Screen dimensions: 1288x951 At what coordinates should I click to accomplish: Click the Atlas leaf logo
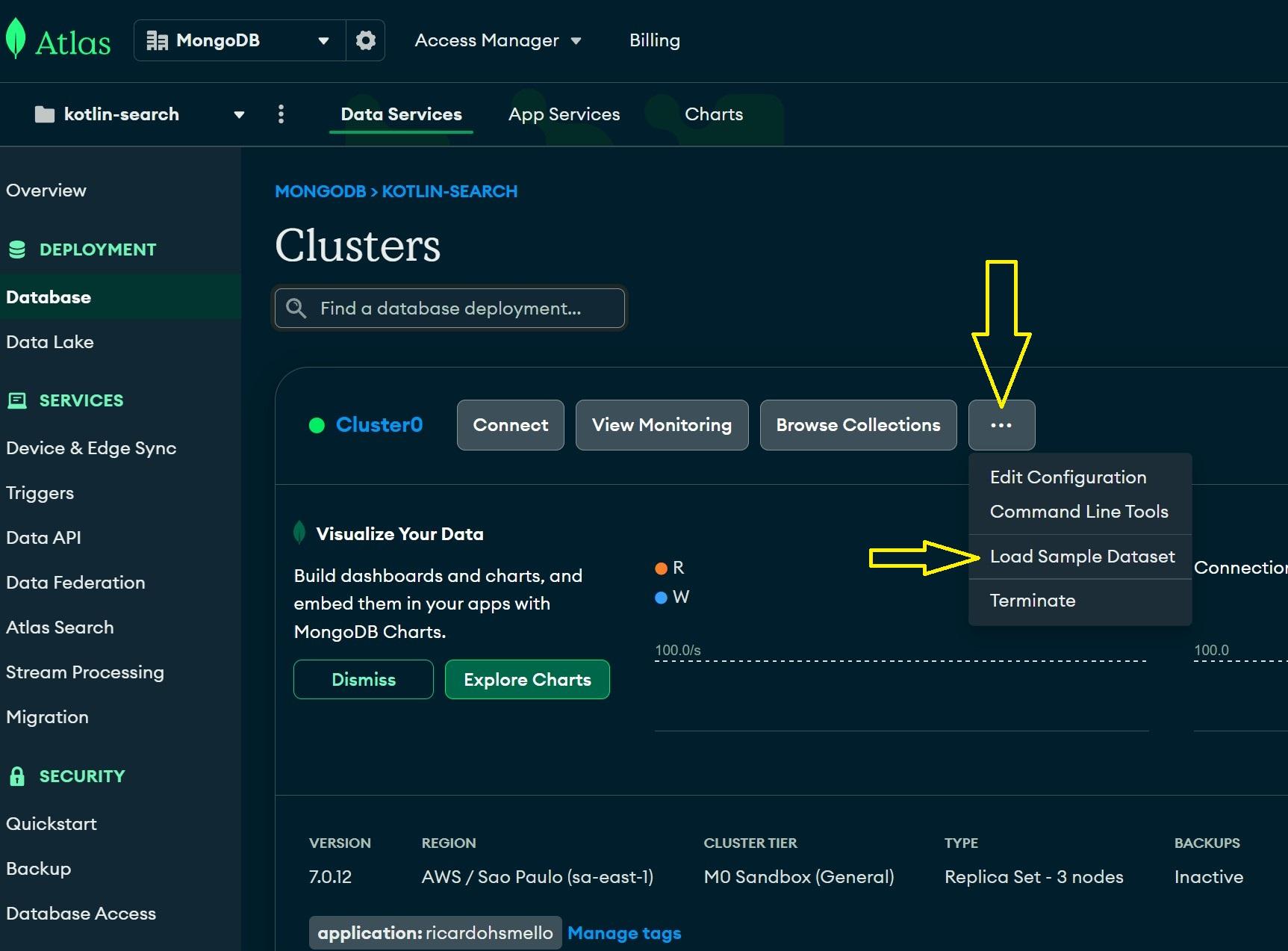(15, 39)
